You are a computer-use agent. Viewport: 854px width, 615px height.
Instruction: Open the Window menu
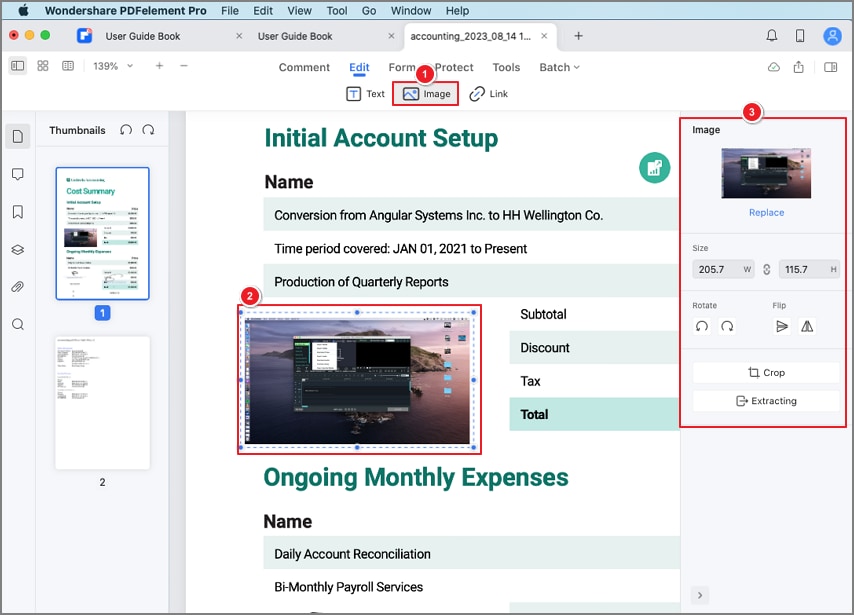pos(411,10)
